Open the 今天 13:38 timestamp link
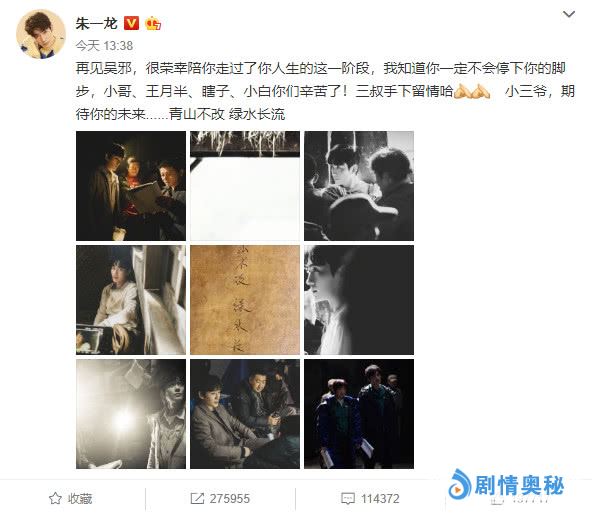 pos(104,46)
